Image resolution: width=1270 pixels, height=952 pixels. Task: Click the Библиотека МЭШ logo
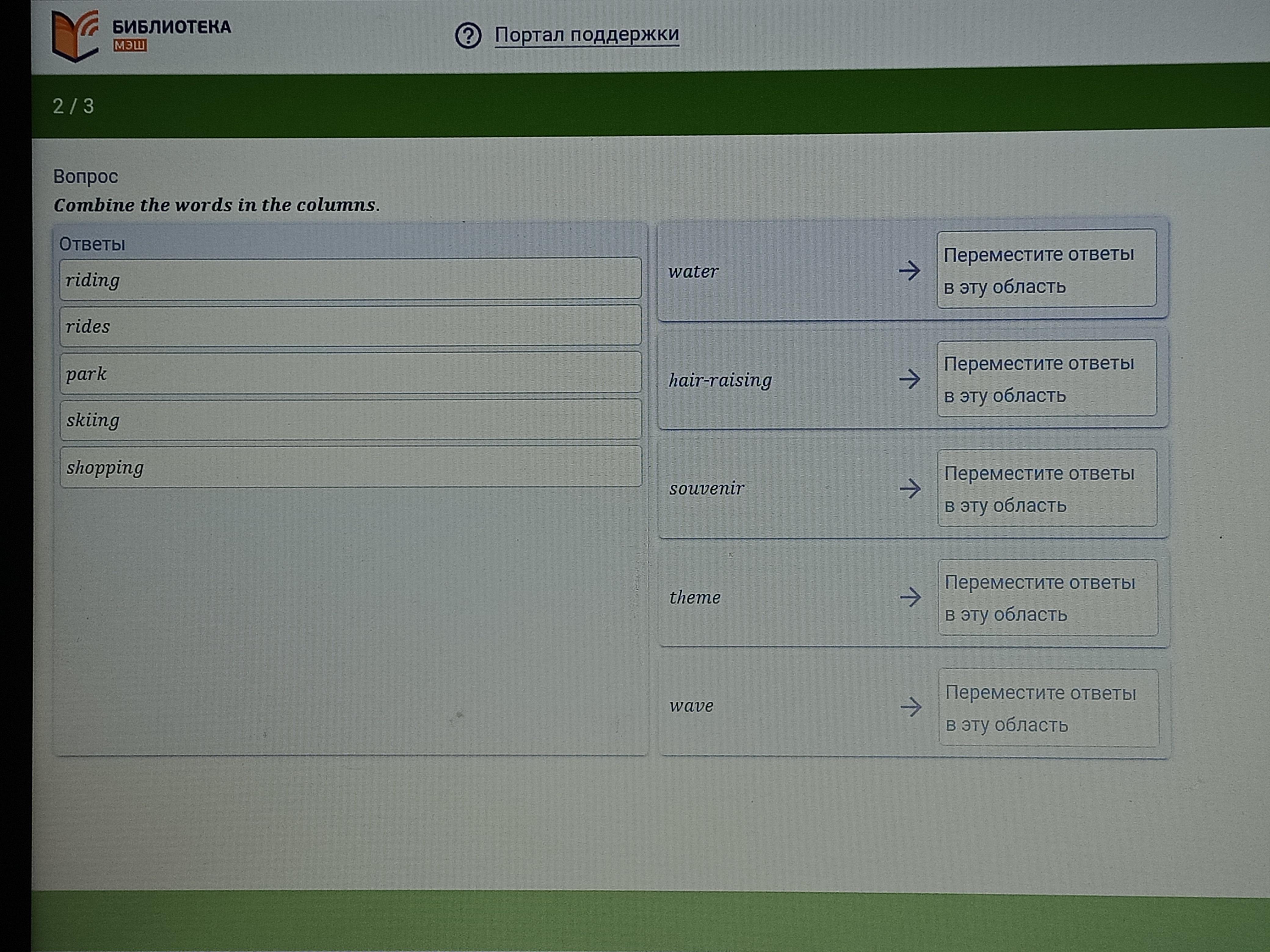(x=141, y=36)
